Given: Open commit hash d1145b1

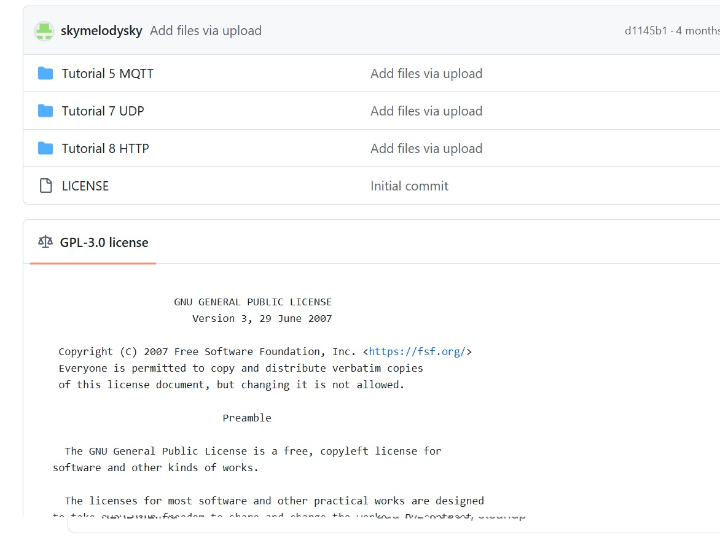Looking at the screenshot, I should [645, 31].
